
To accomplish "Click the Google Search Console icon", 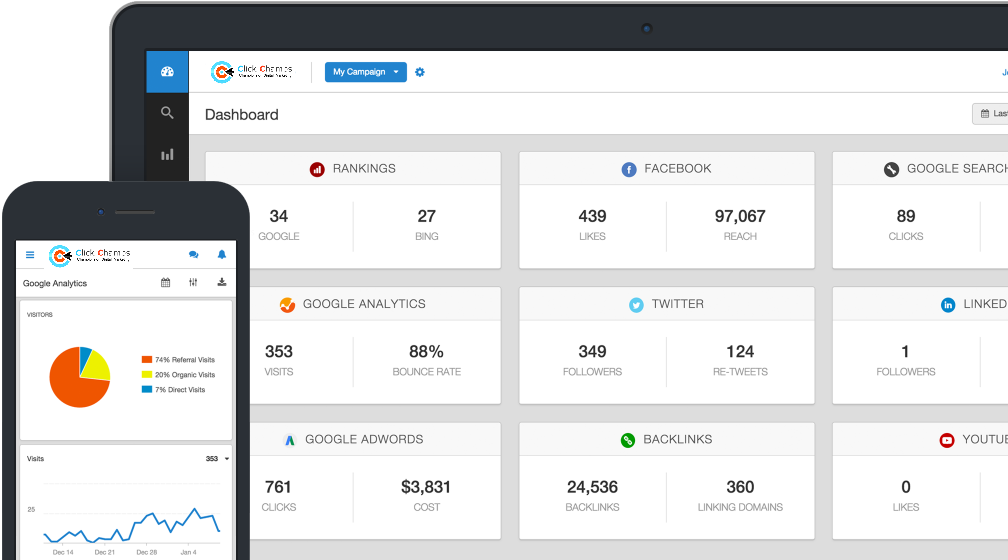I will (891, 169).
